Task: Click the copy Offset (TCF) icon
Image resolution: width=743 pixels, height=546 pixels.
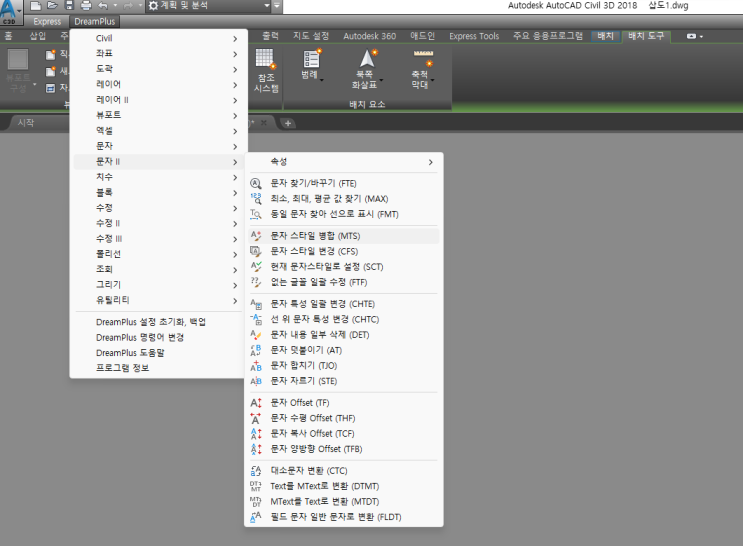Action: [x=256, y=433]
